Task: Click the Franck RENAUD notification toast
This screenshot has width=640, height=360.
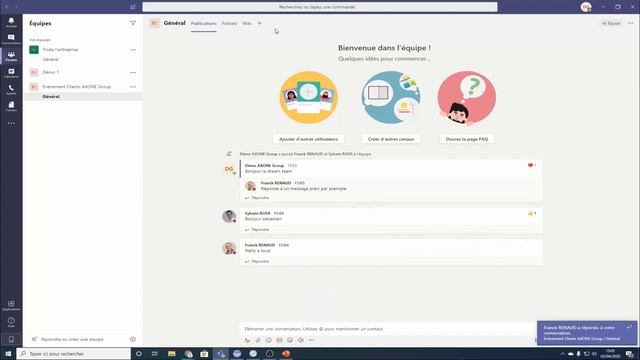Action: coord(587,333)
